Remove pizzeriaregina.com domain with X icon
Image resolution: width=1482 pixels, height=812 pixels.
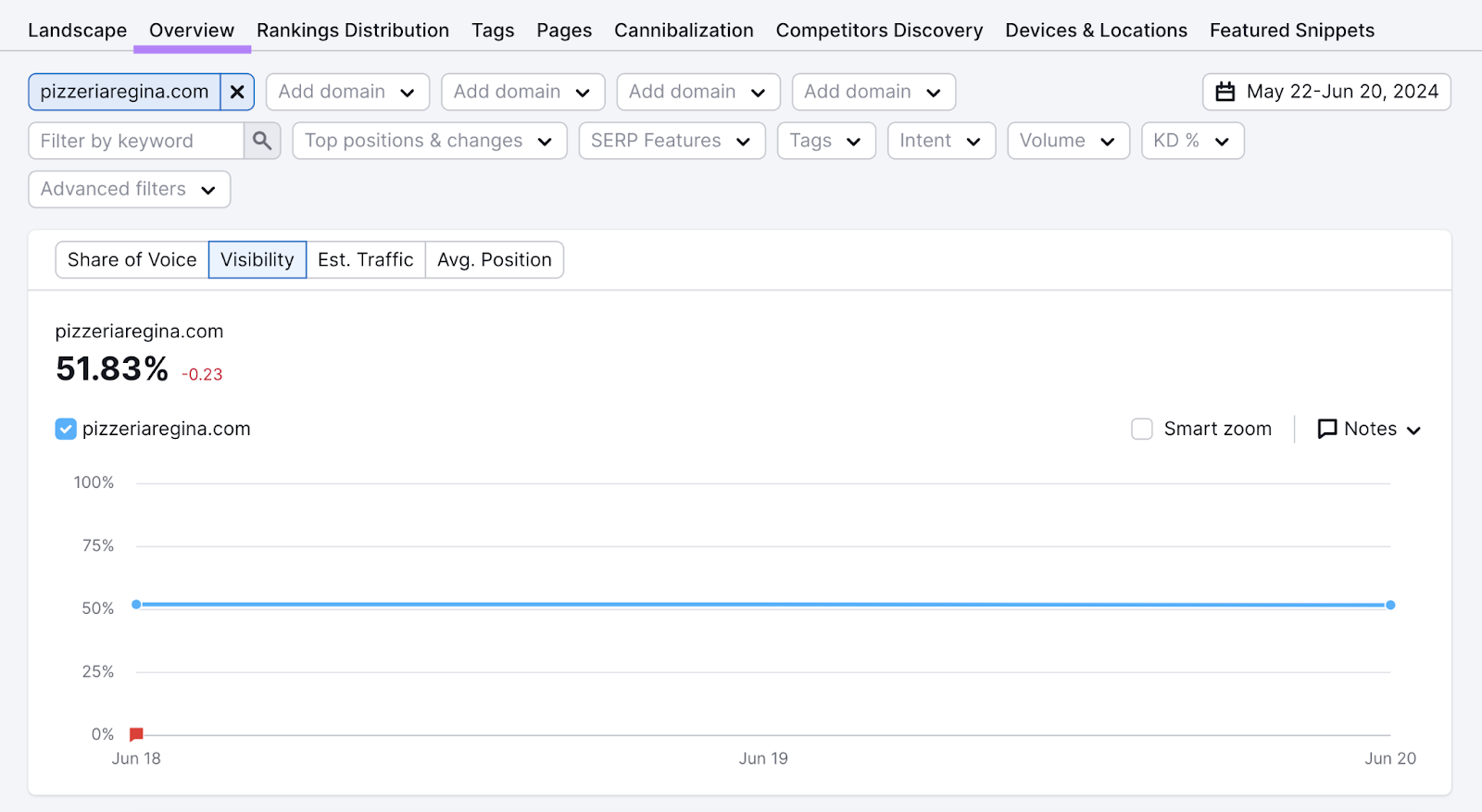(x=237, y=92)
